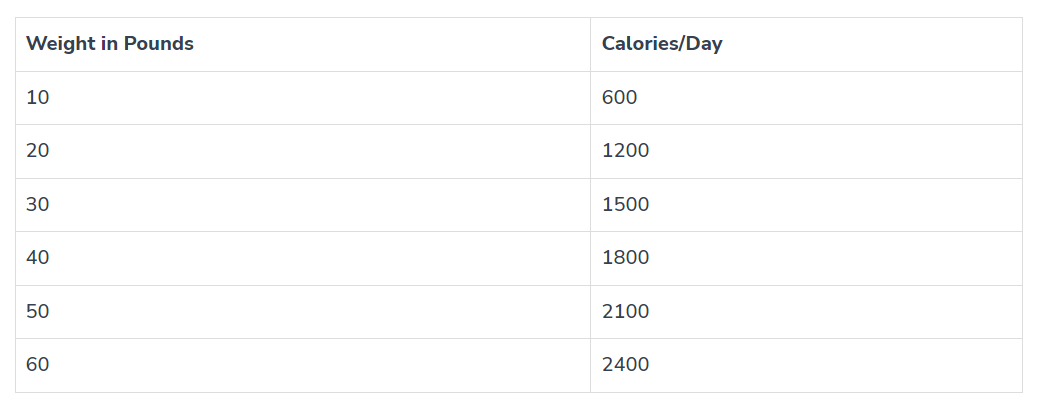
Task: Click the 'Weight in Pounds' column header
Action: pyautogui.click(x=110, y=44)
